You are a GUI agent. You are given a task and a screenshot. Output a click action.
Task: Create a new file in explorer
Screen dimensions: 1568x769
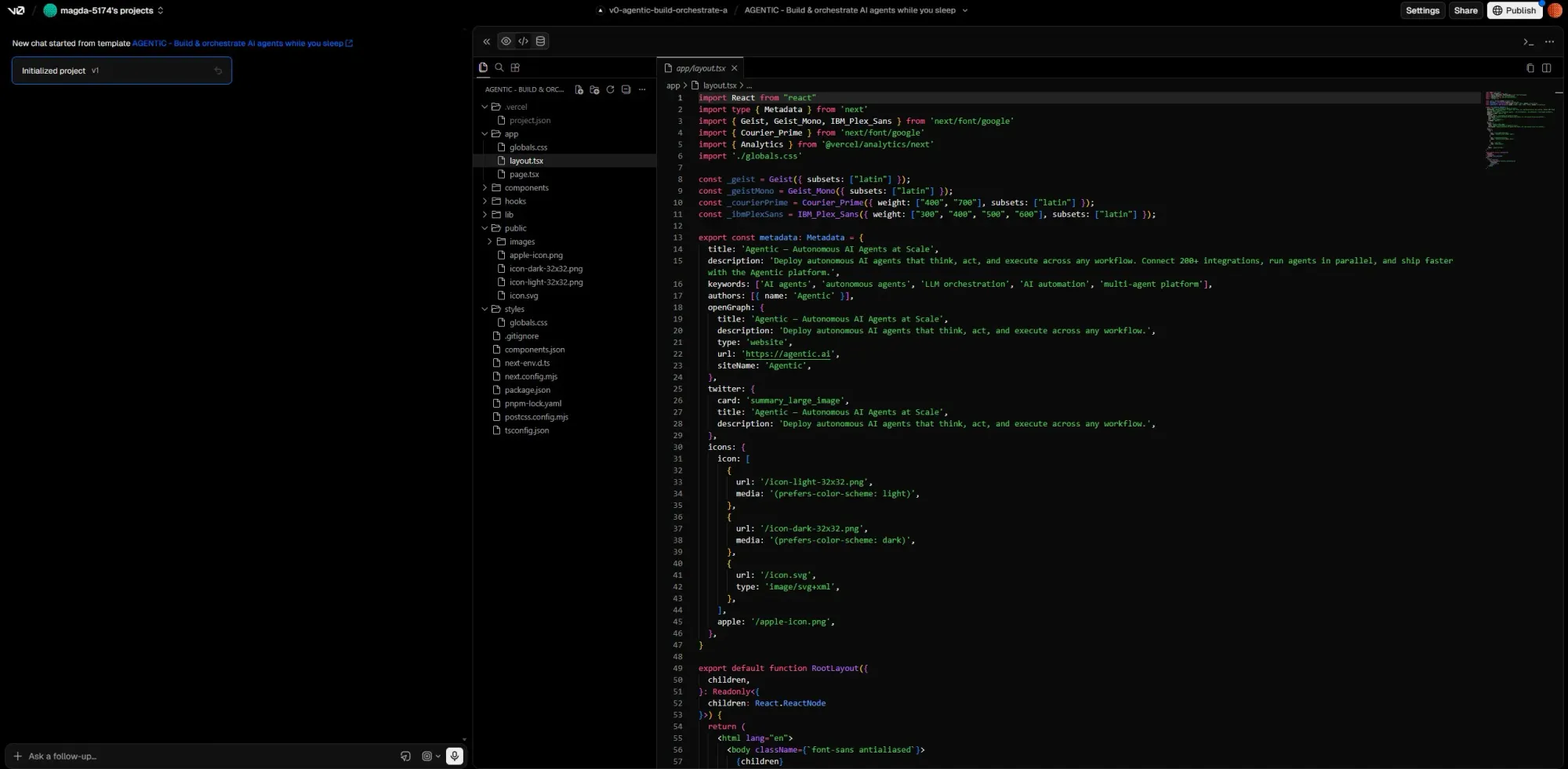579,89
